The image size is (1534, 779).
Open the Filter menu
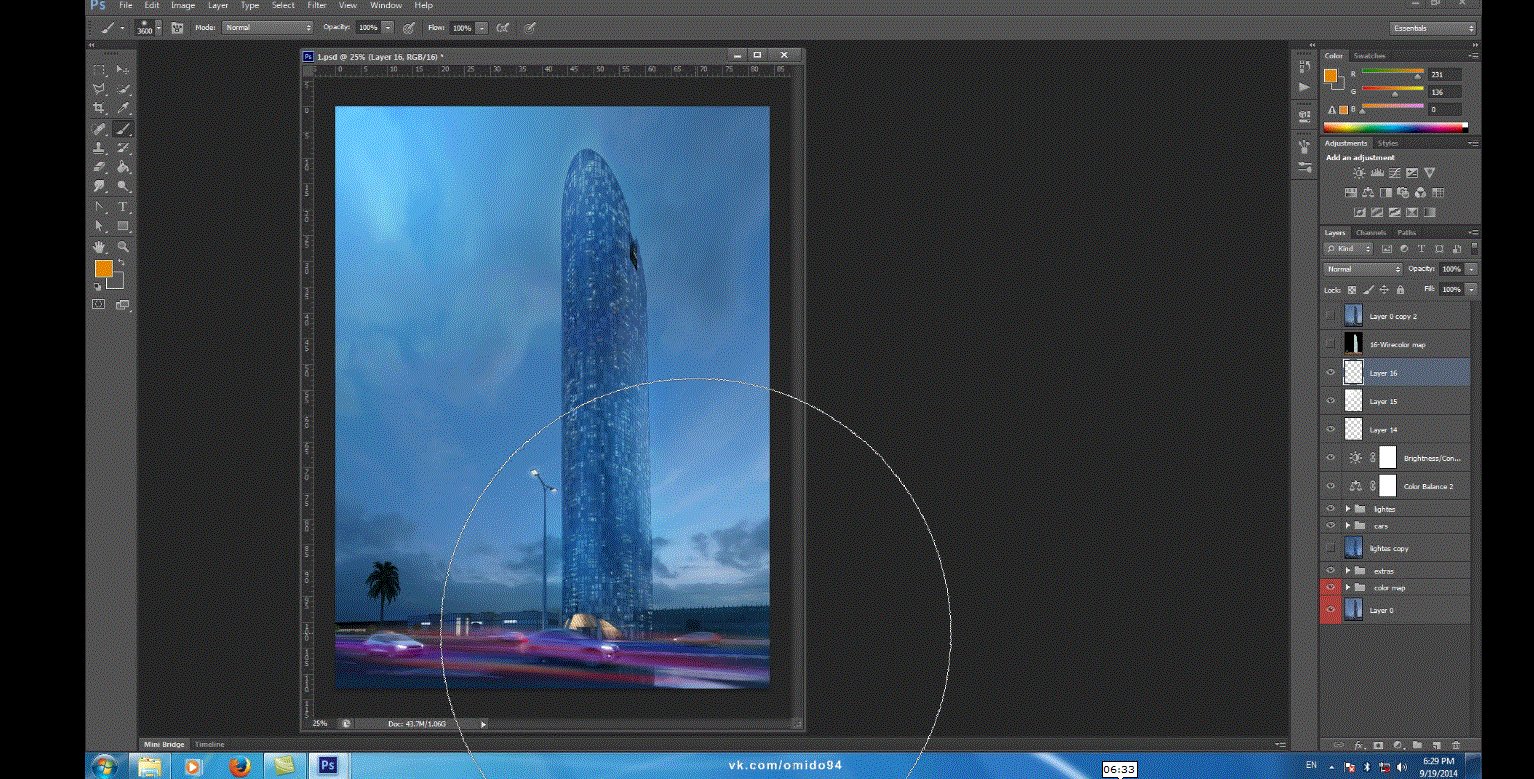[x=317, y=5]
